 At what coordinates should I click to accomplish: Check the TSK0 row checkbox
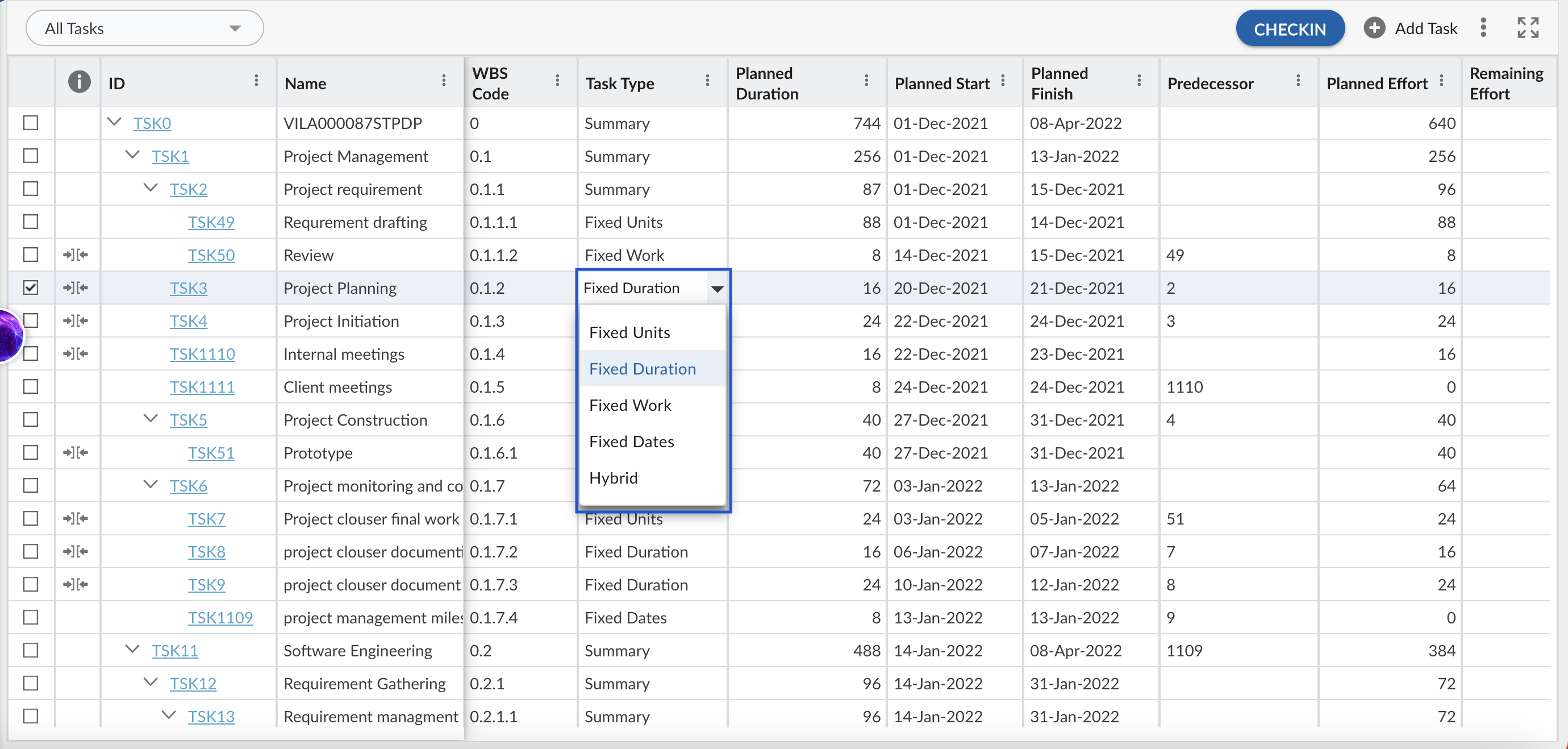(x=31, y=123)
